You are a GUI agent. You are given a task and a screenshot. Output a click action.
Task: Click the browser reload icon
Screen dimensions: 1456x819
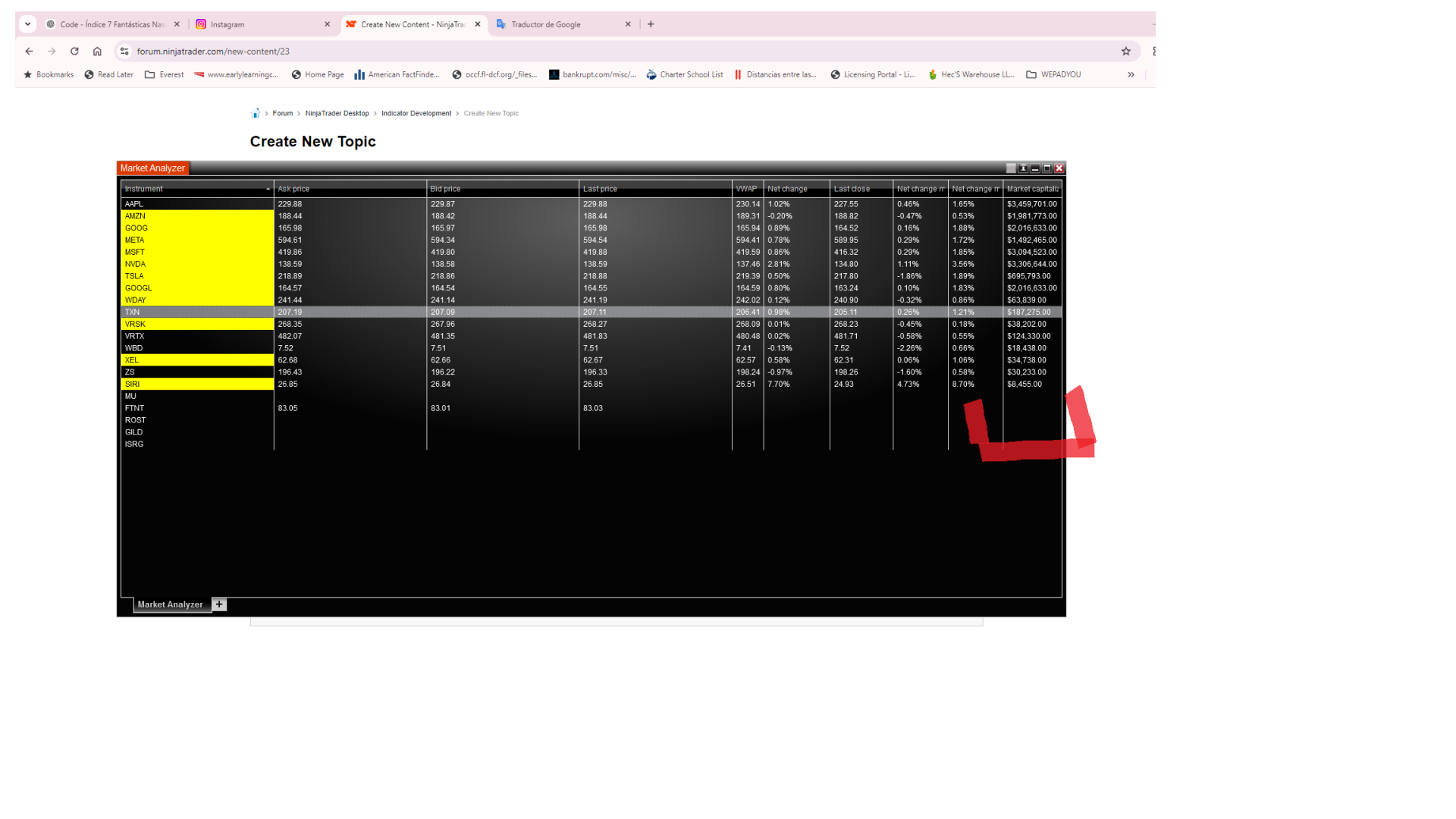point(74,52)
